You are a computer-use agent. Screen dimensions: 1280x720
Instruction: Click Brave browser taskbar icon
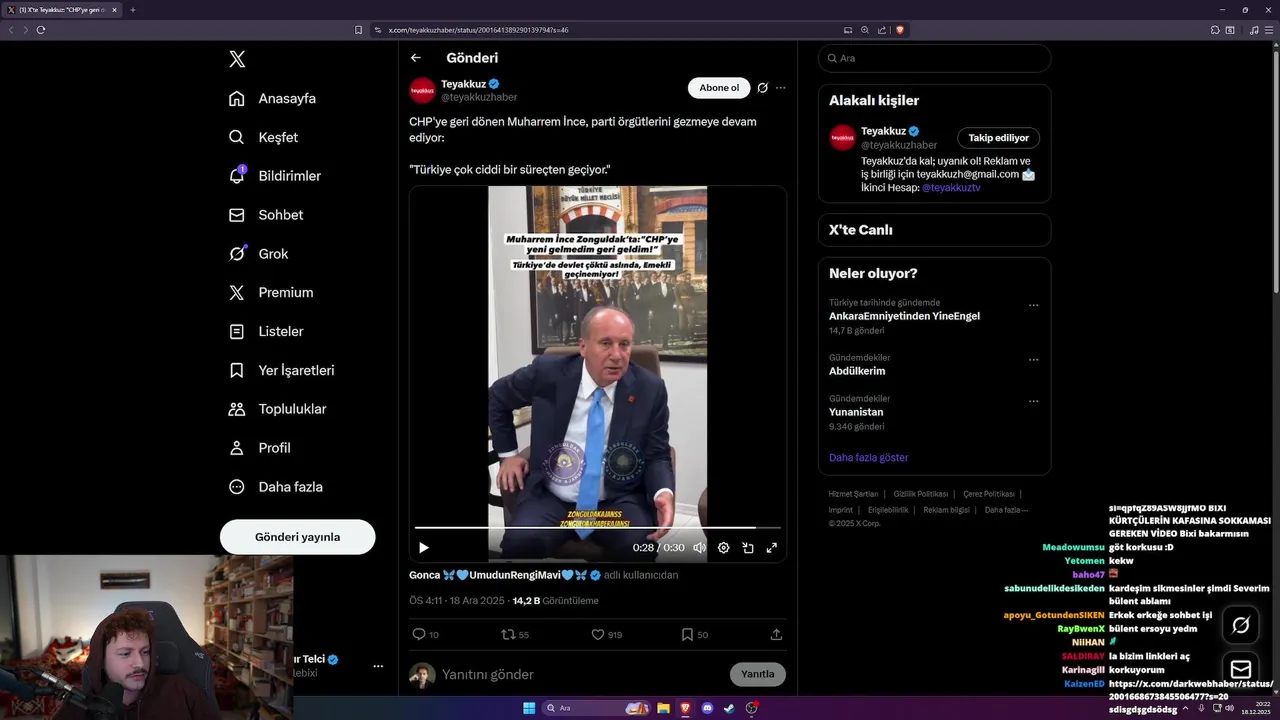click(685, 708)
